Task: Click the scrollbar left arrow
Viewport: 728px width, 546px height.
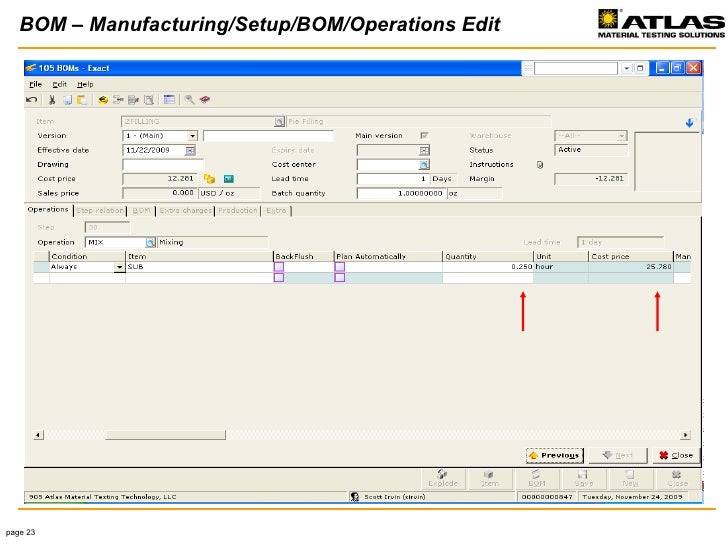Action: click(39, 435)
